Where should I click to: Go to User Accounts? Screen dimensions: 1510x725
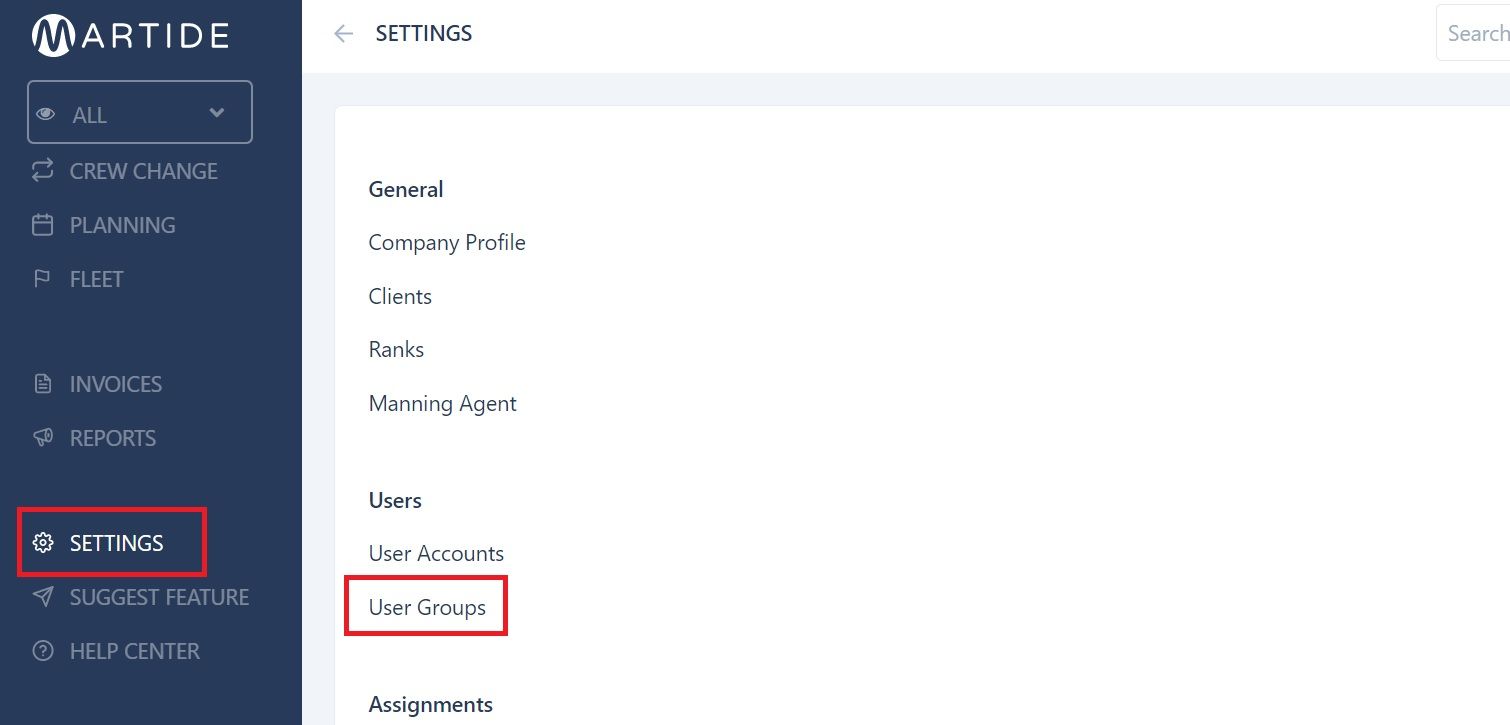click(436, 554)
